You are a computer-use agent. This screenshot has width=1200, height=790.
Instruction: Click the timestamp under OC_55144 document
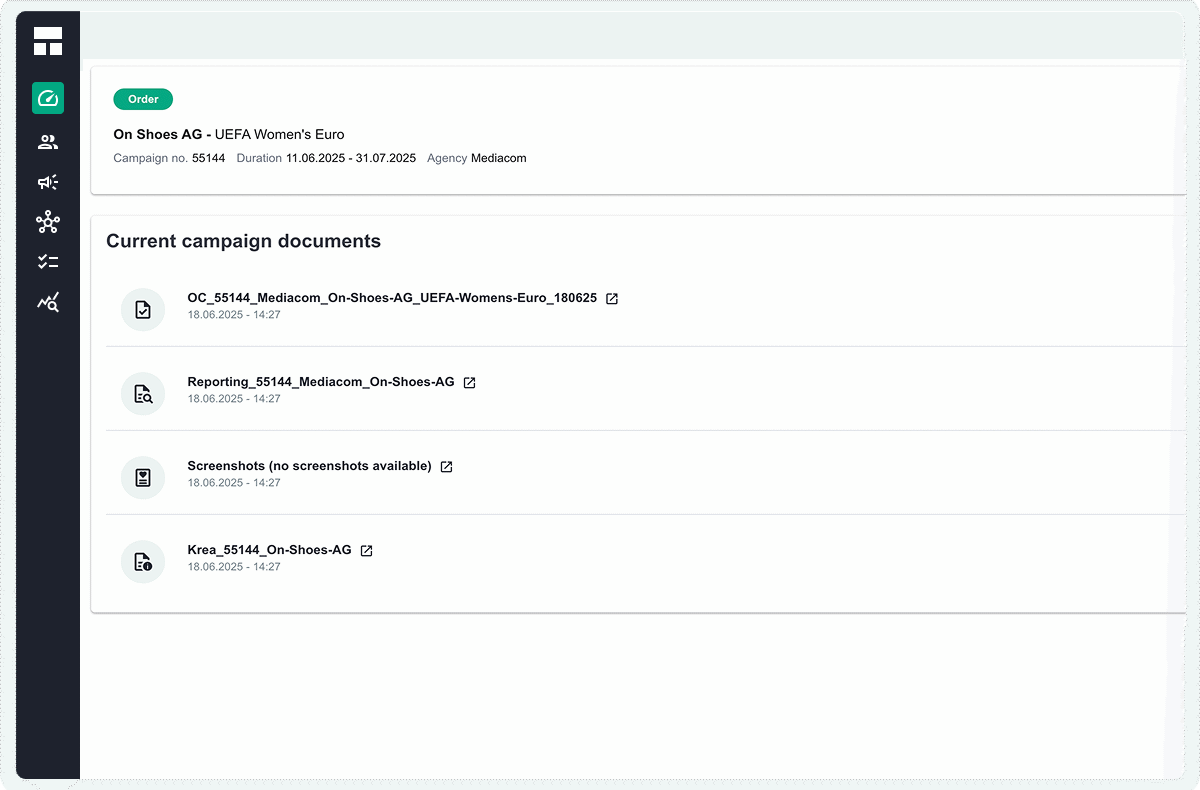234,315
